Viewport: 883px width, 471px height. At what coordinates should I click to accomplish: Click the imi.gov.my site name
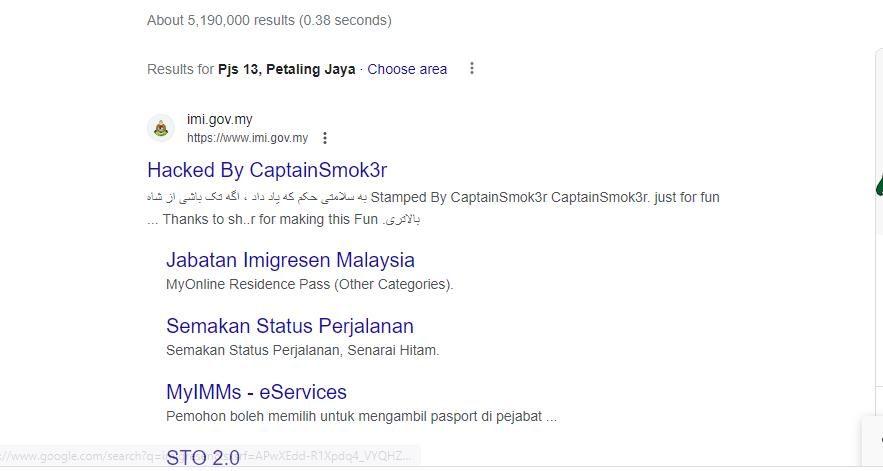[x=219, y=119]
